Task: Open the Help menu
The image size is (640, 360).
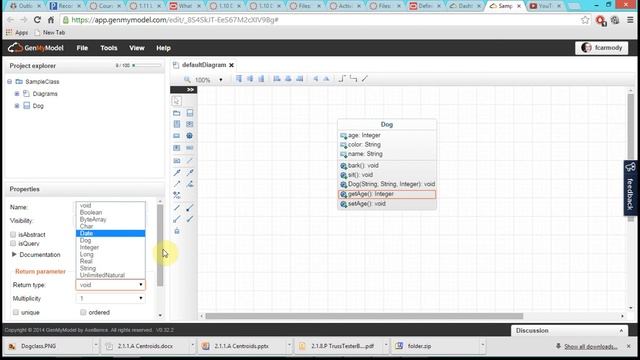Action: pyautogui.click(x=163, y=48)
